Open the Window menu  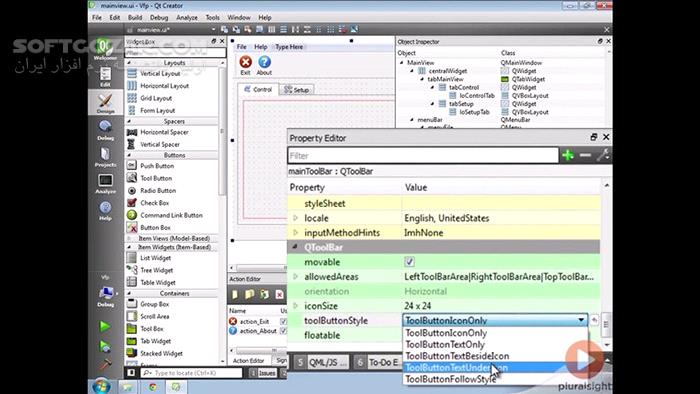239,18
